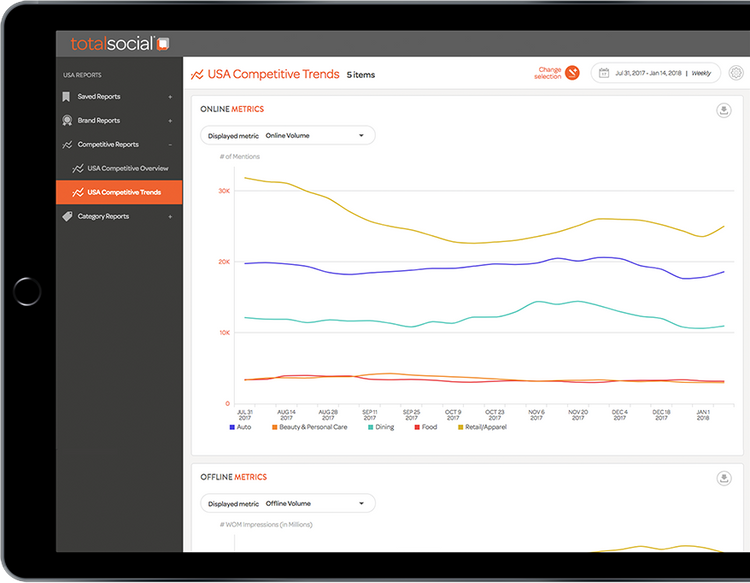Screen dimensions: 750x583
Task: Download the Offline Metrics chart
Action: (x=724, y=478)
